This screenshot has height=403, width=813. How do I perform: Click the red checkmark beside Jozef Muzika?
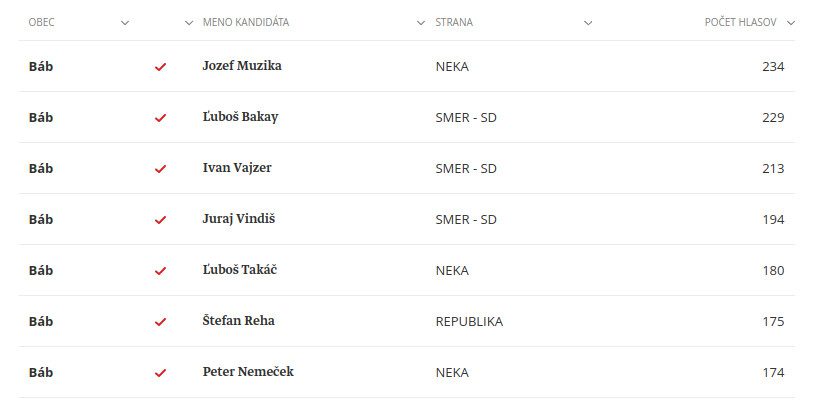point(160,67)
